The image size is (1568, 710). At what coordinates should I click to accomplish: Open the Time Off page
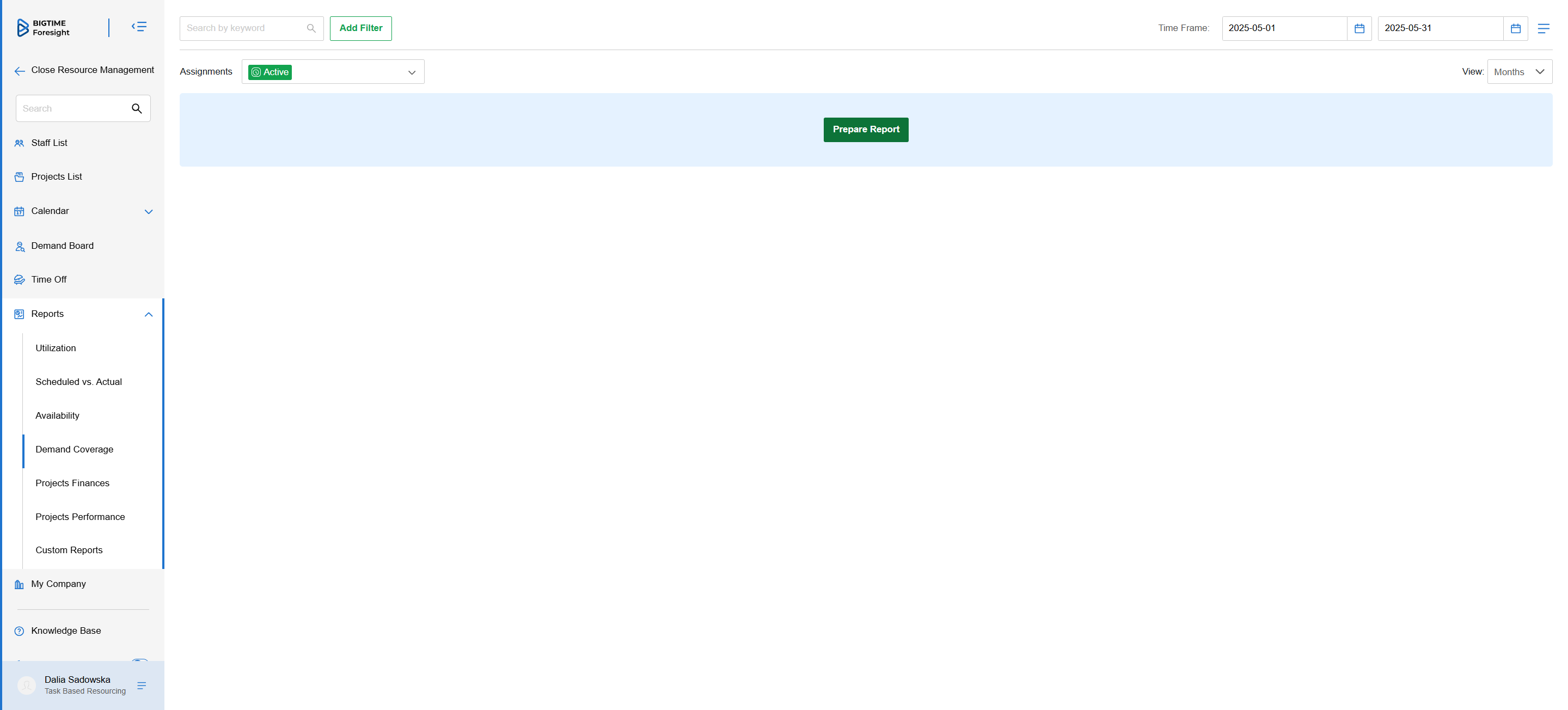pyautogui.click(x=48, y=279)
